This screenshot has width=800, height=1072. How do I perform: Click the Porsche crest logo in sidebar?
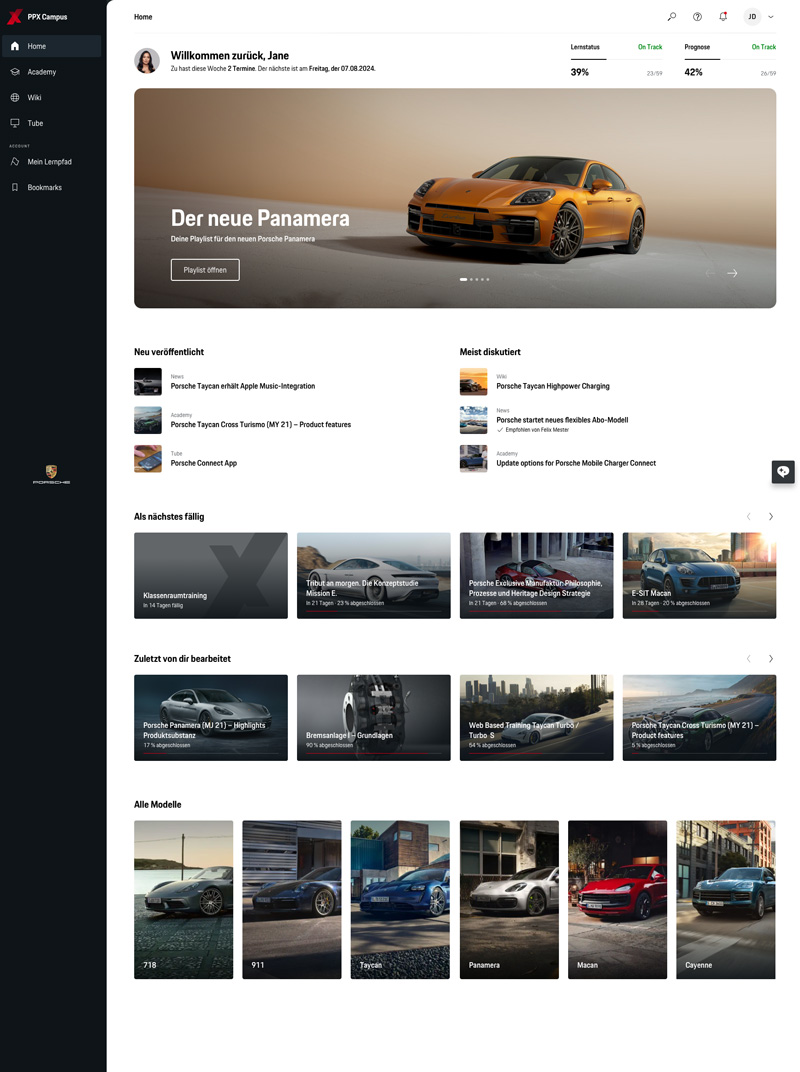52,471
